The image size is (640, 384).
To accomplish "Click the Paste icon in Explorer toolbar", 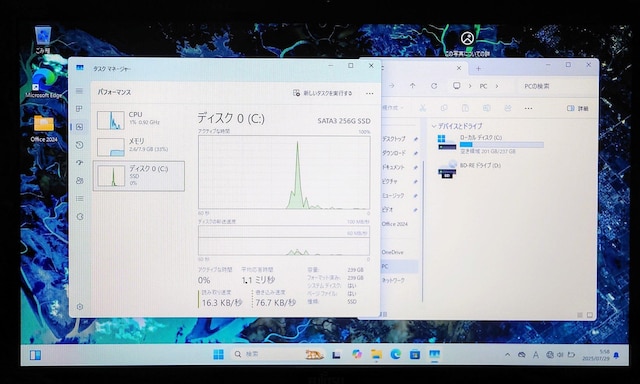I will click(x=465, y=108).
